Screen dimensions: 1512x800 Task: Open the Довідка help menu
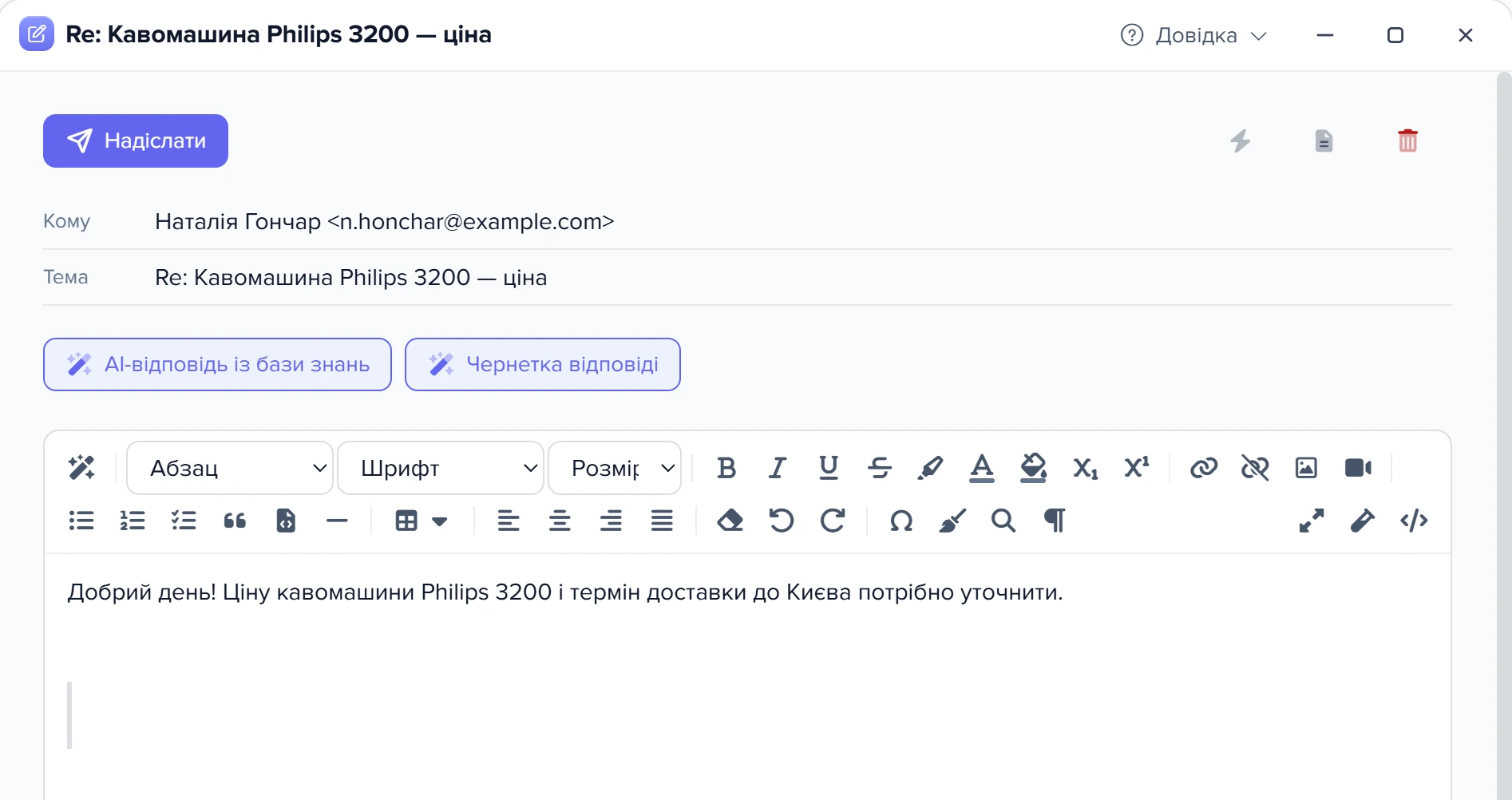coord(1193,35)
